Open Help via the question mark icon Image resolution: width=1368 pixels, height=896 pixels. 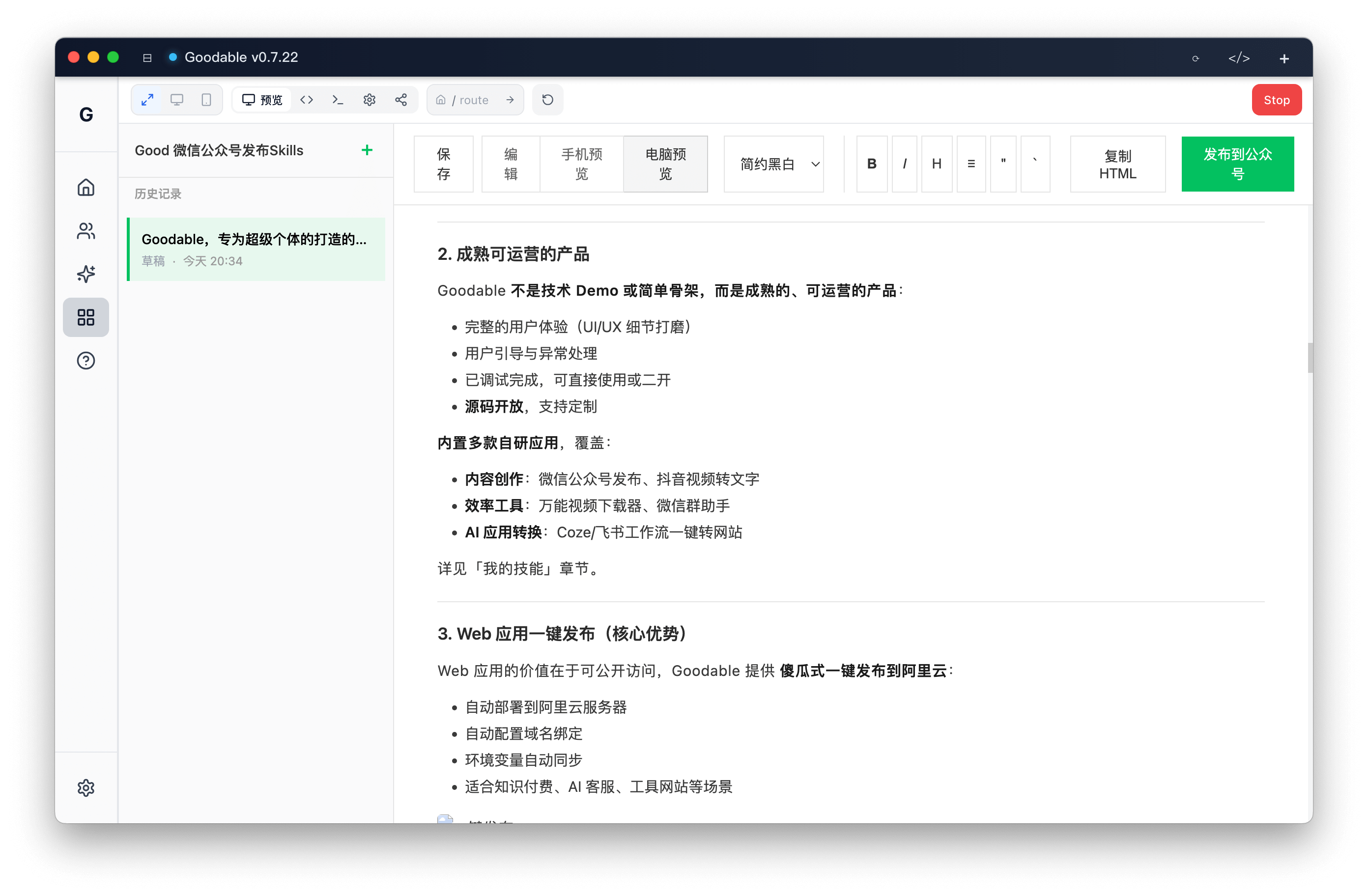point(85,361)
